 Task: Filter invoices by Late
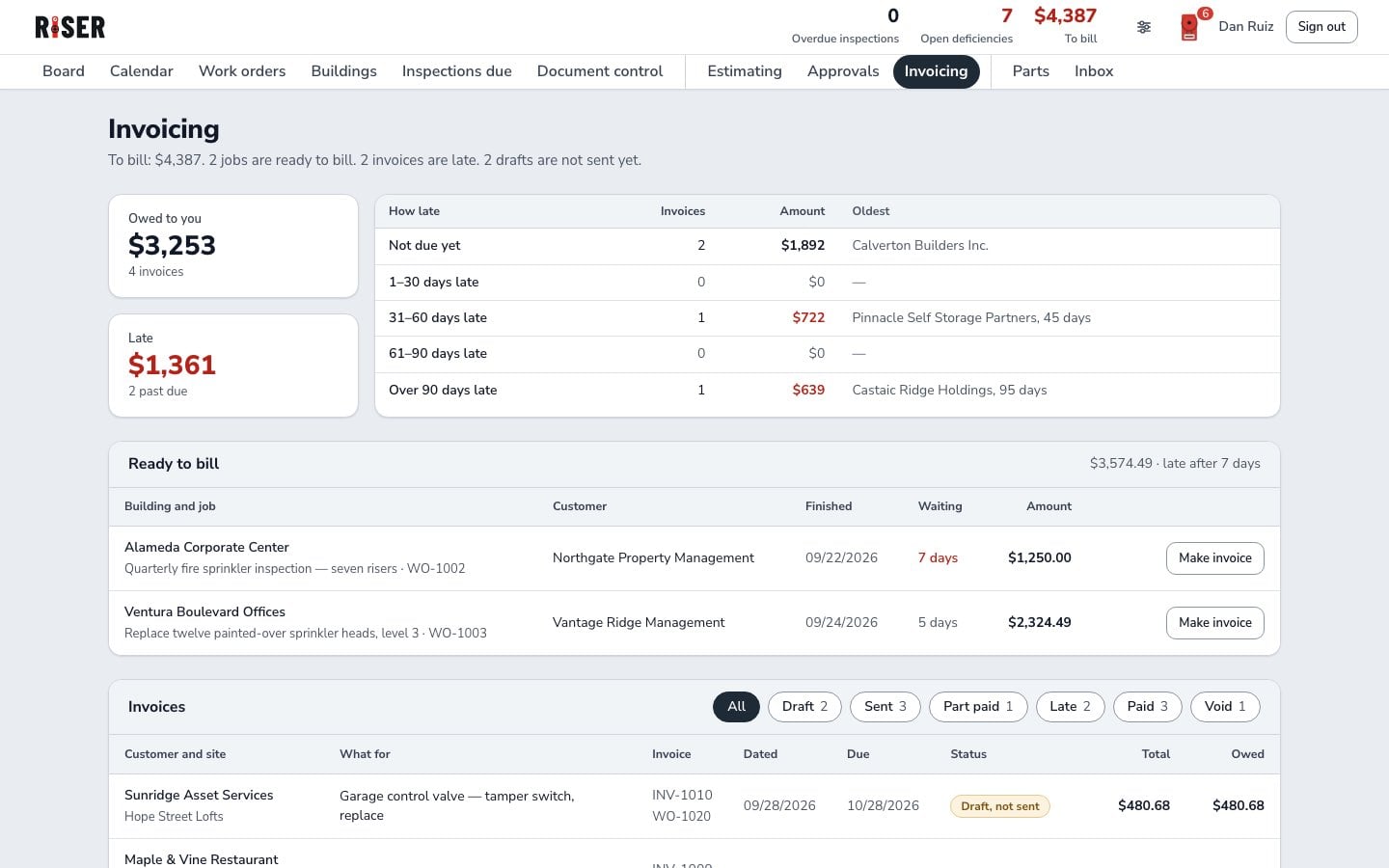pos(1070,707)
